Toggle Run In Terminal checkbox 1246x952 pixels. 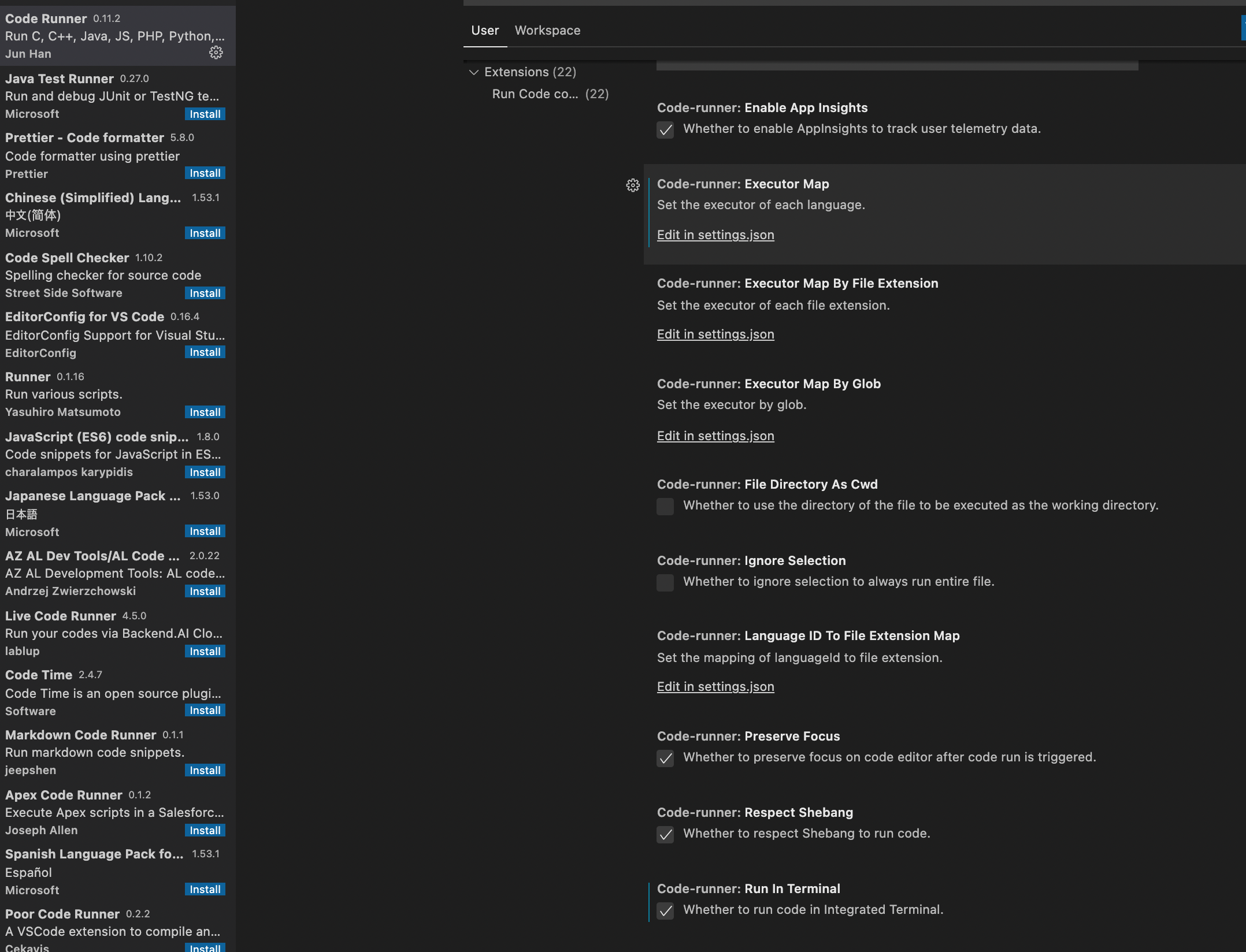point(665,910)
